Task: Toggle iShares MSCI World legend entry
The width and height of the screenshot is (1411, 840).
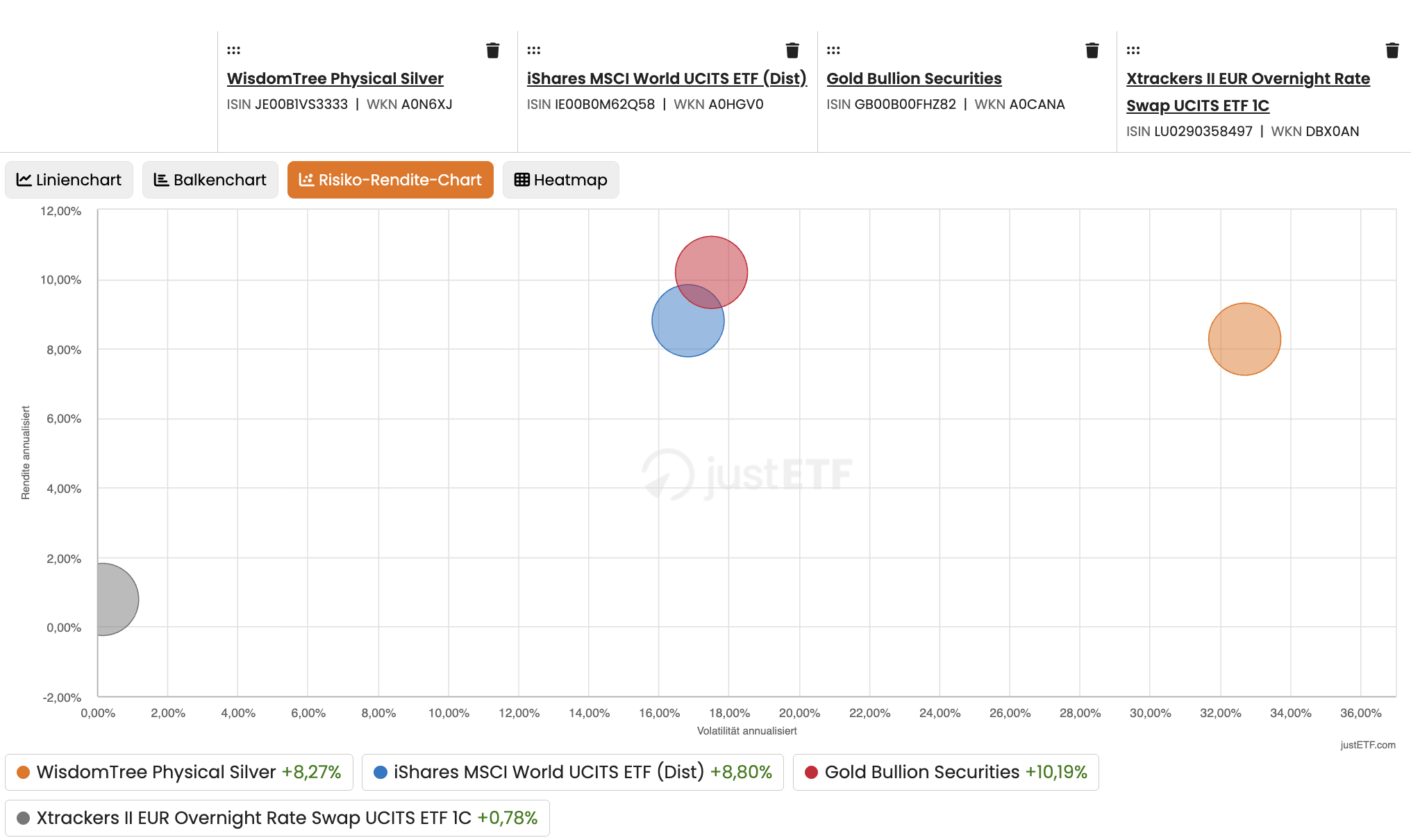Action: tap(573, 772)
